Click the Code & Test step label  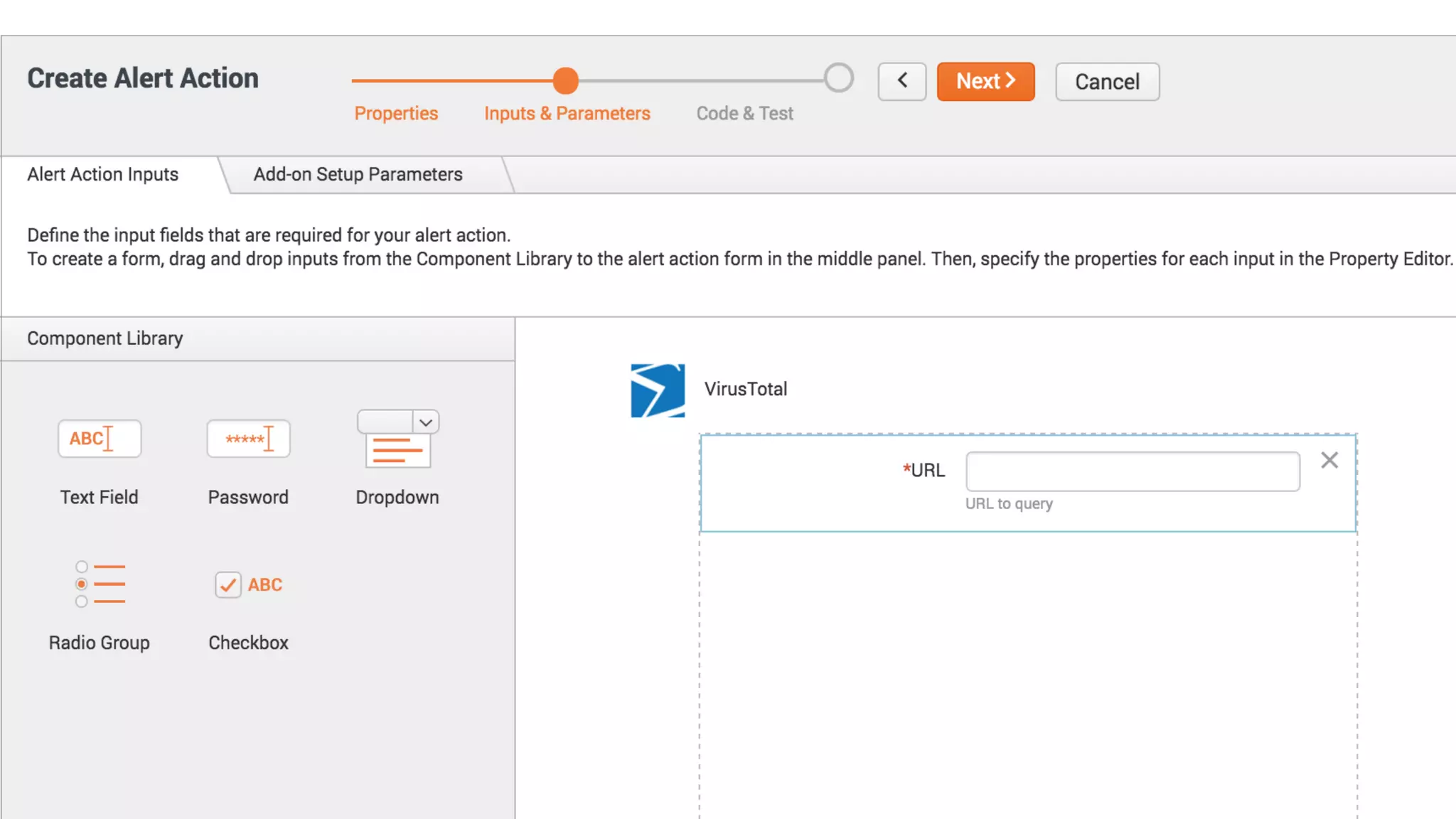[744, 114]
